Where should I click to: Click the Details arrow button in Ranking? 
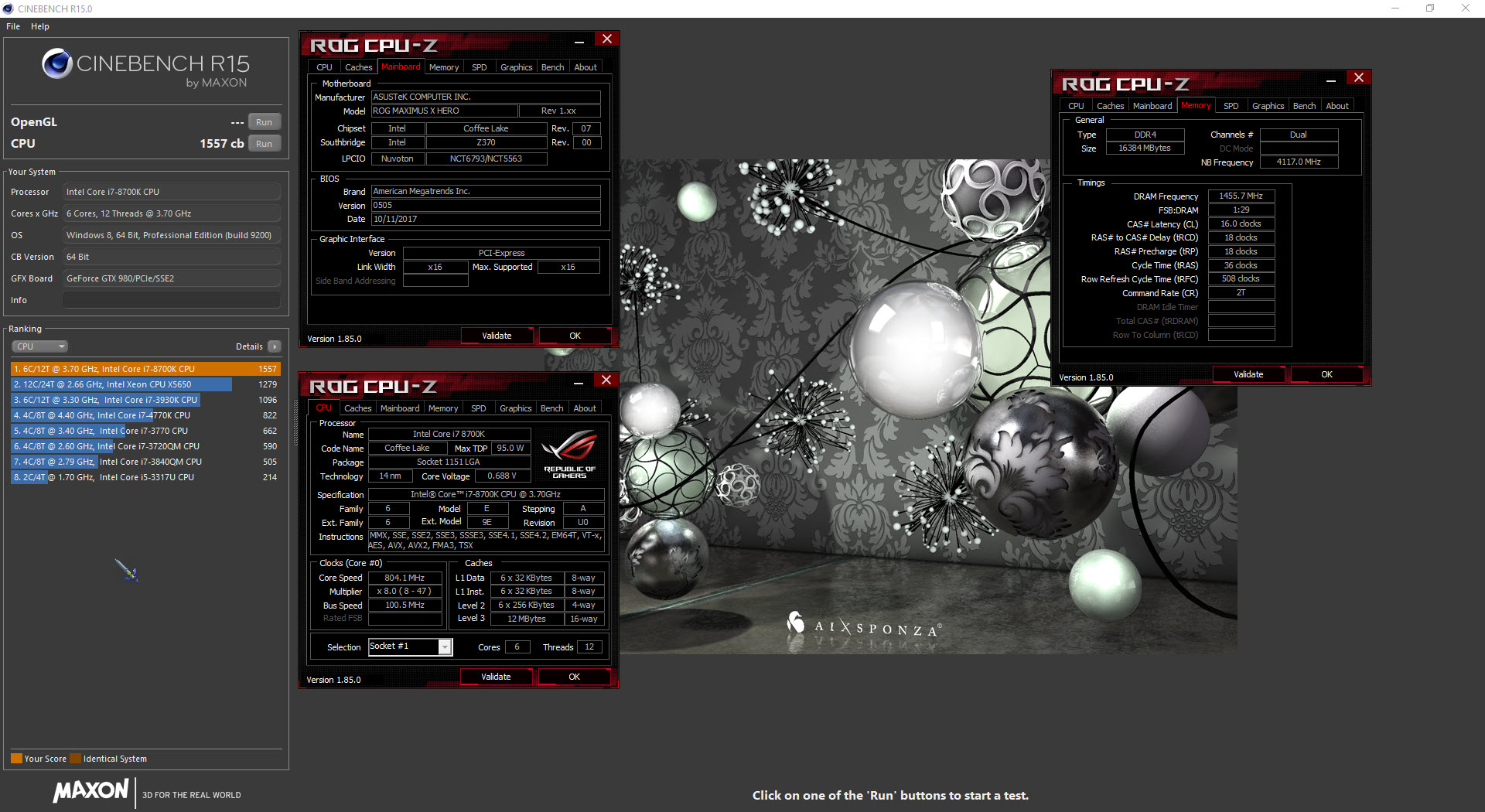click(x=275, y=346)
